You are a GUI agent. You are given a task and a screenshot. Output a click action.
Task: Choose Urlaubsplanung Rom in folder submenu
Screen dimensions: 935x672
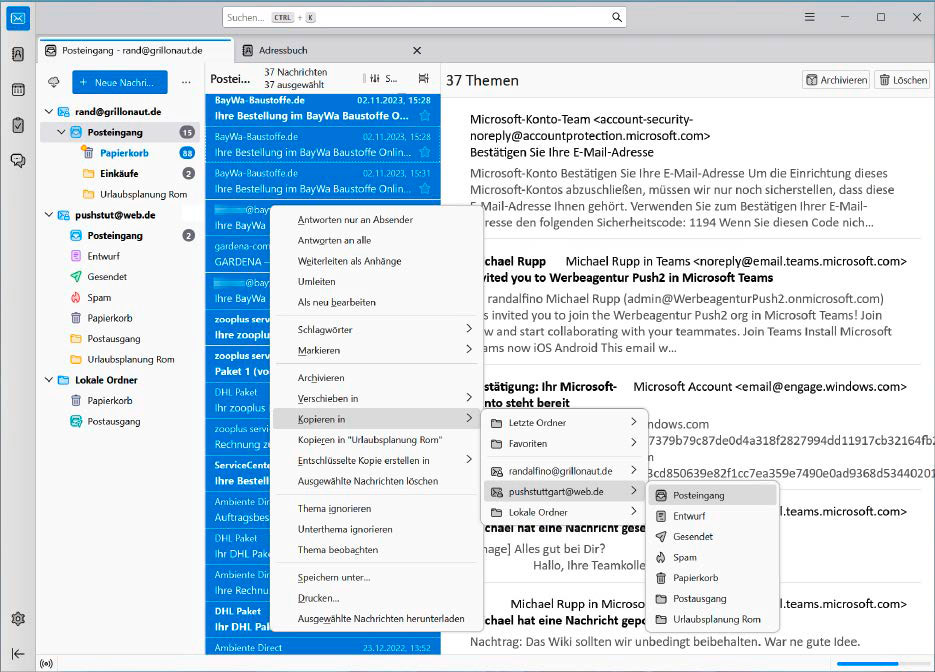[712, 620]
